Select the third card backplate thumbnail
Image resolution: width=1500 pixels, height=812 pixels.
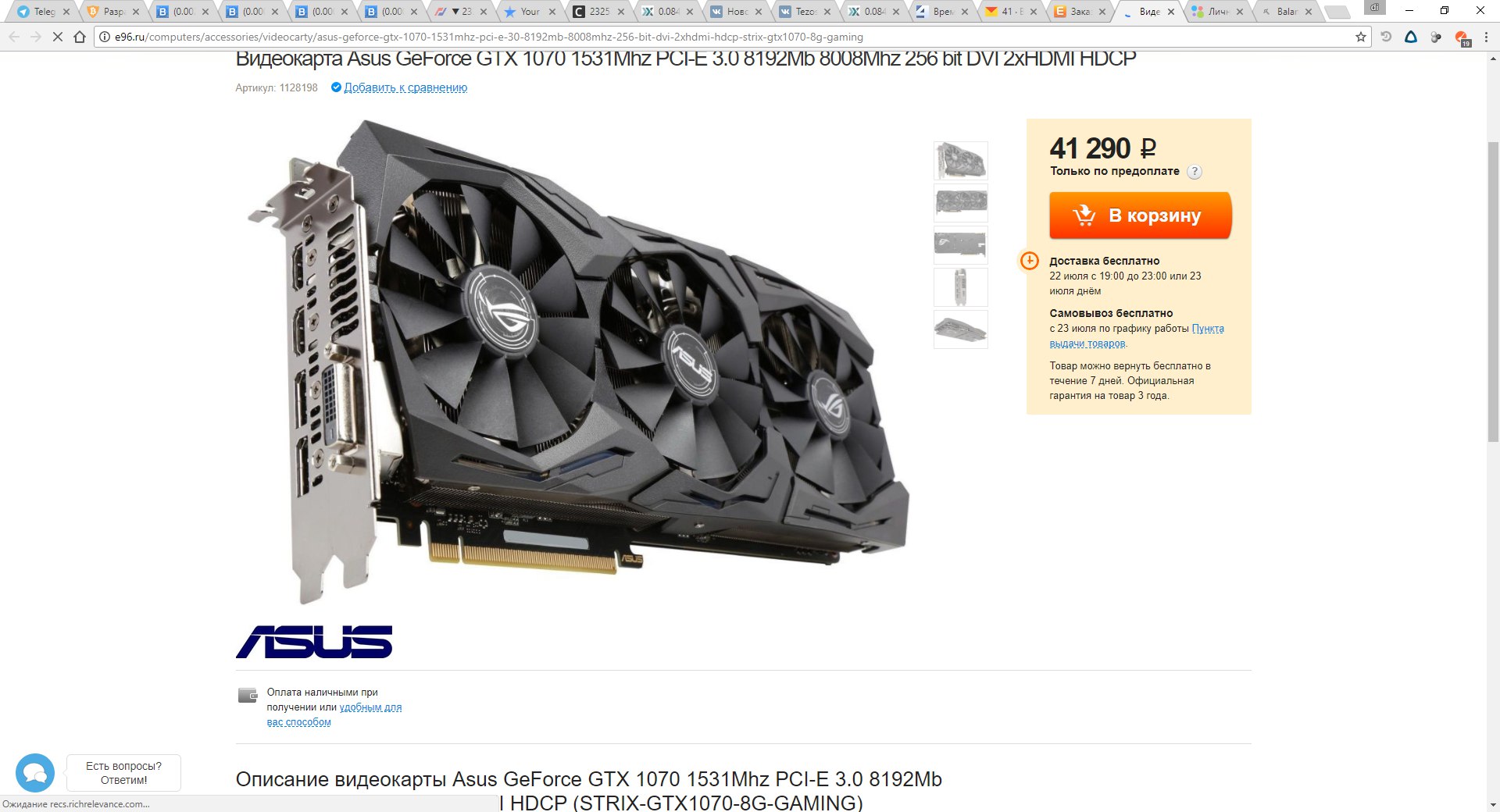[x=961, y=245]
